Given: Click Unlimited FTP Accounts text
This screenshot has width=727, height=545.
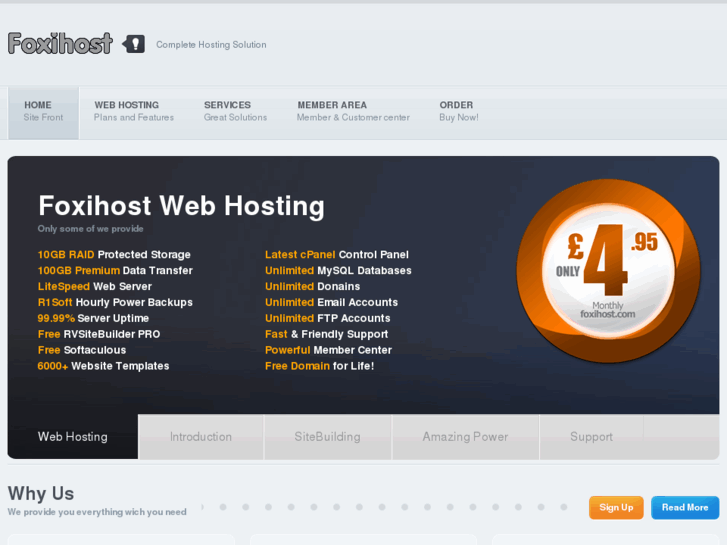Looking at the screenshot, I should [x=327, y=318].
